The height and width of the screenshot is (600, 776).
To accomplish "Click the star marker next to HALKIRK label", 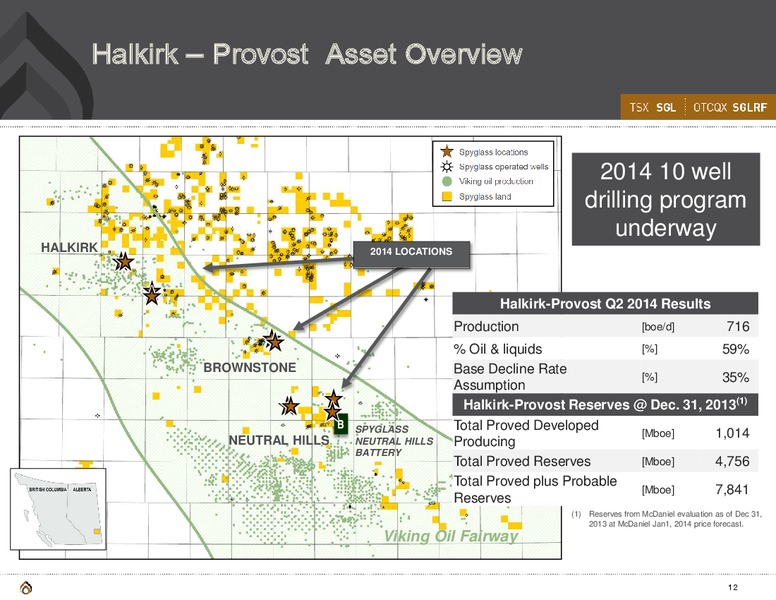I will coord(124,261).
